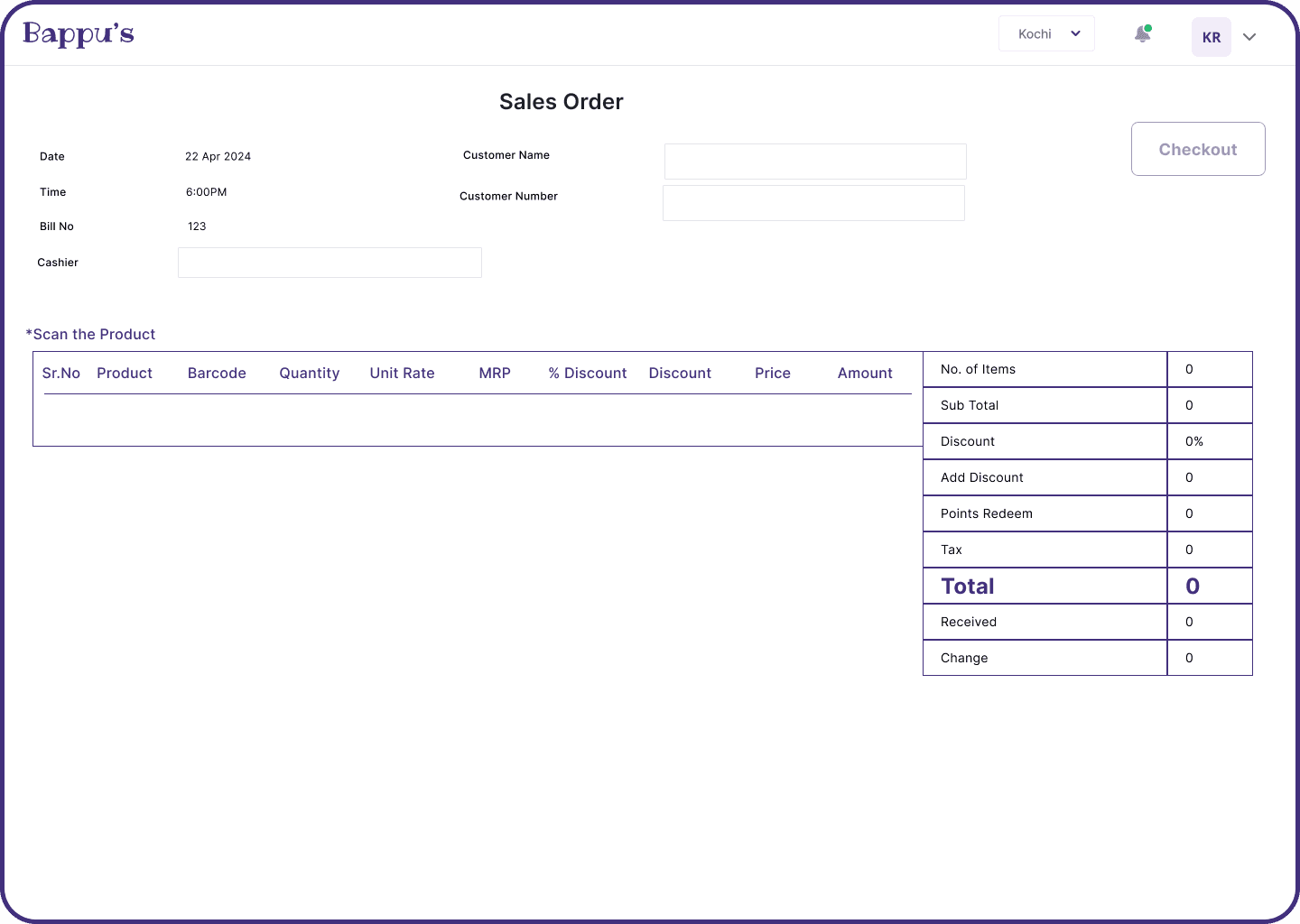Click the bill number 123
The image size is (1300, 924).
pos(197,226)
